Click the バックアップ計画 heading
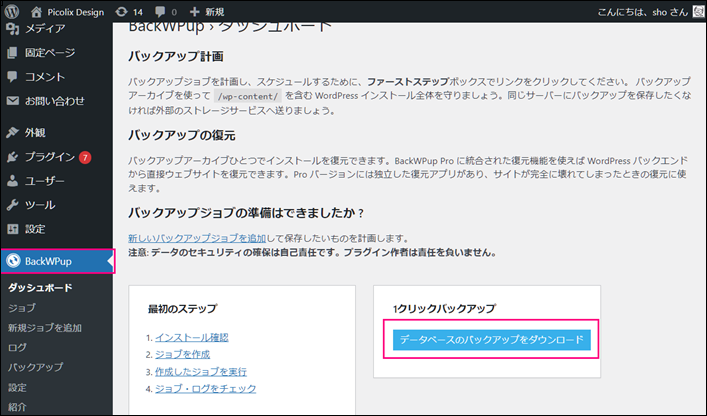This screenshot has width=707, height=416. click(176, 56)
